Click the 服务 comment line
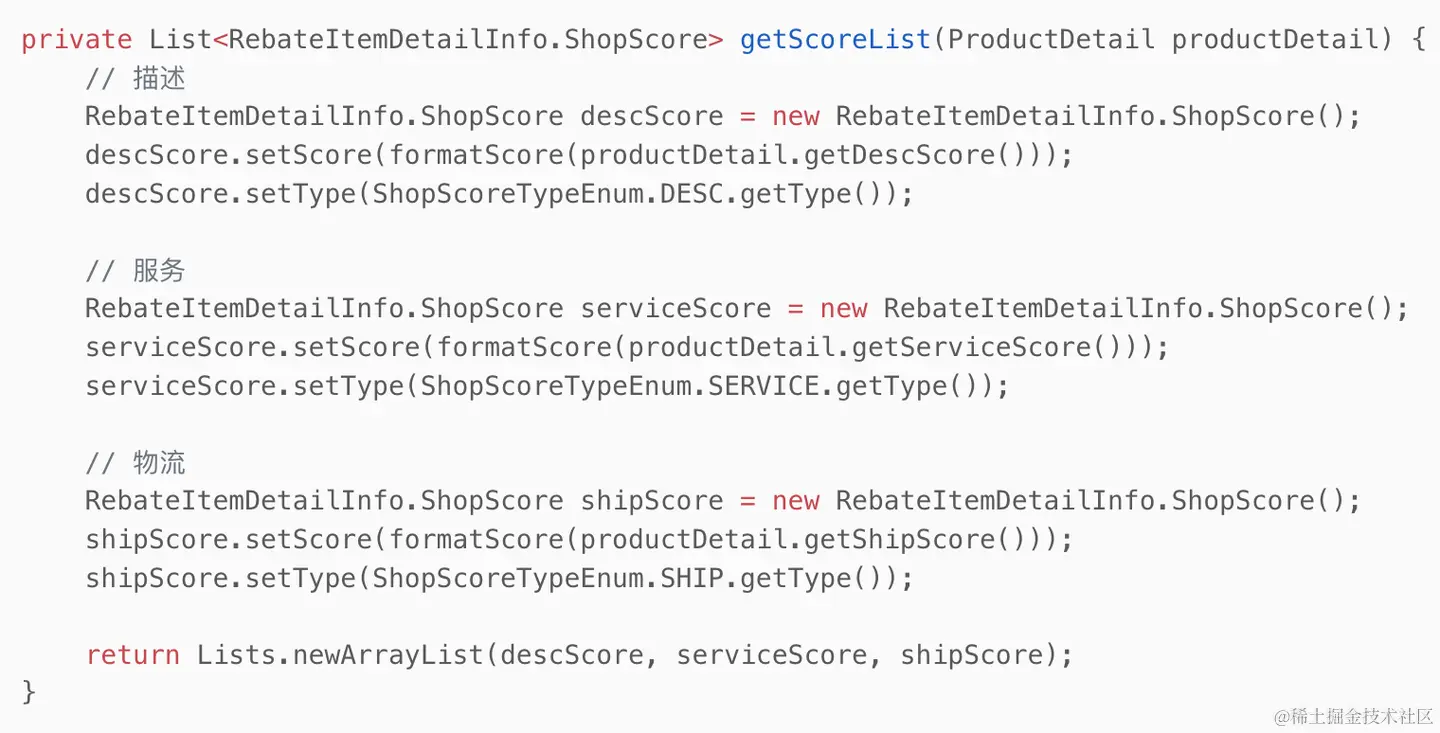 135,270
